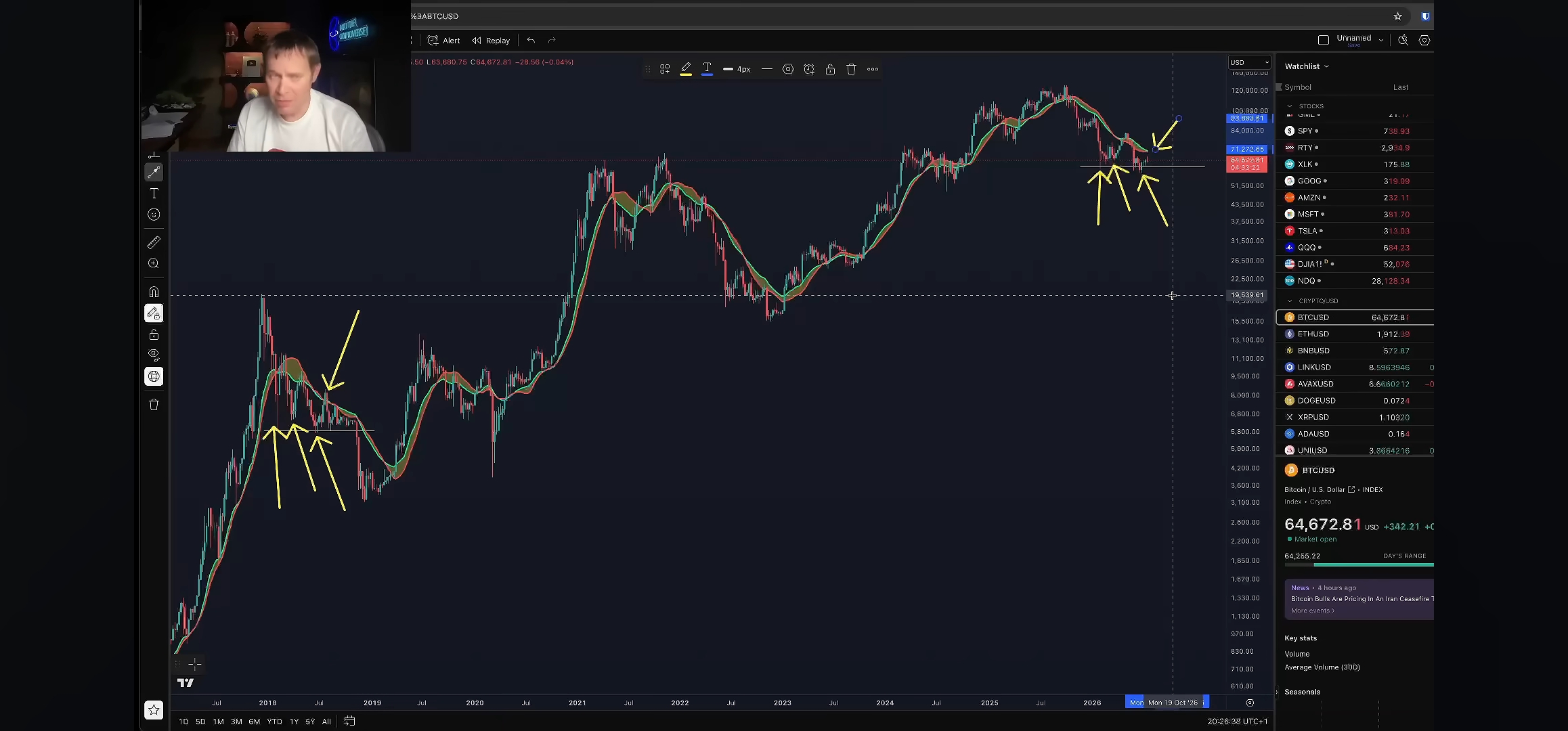Sort watchlist by Last column
1568x731 pixels.
[1401, 87]
